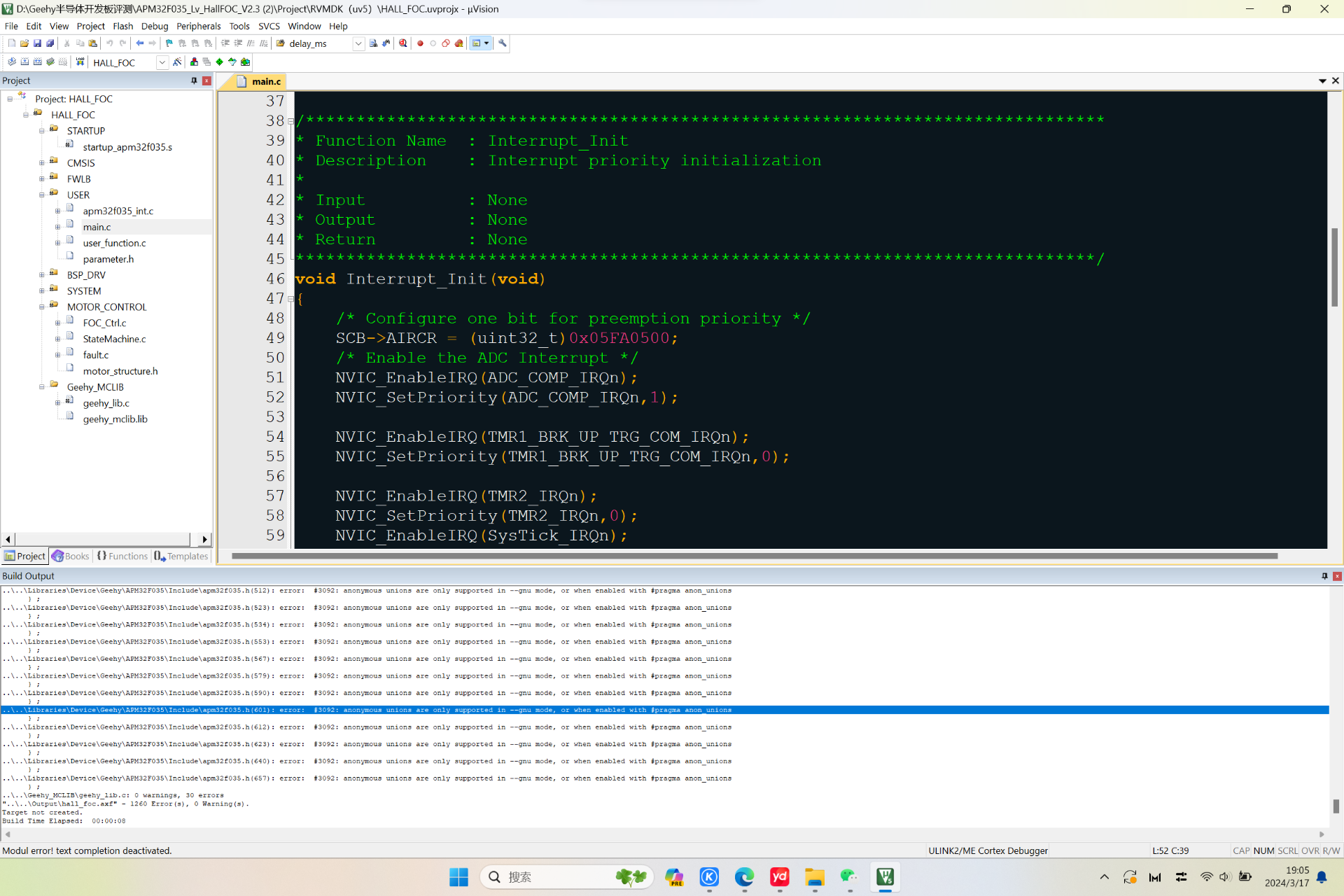Expand the SYSTEM group
This screenshot has width=1344, height=896.
[42, 291]
